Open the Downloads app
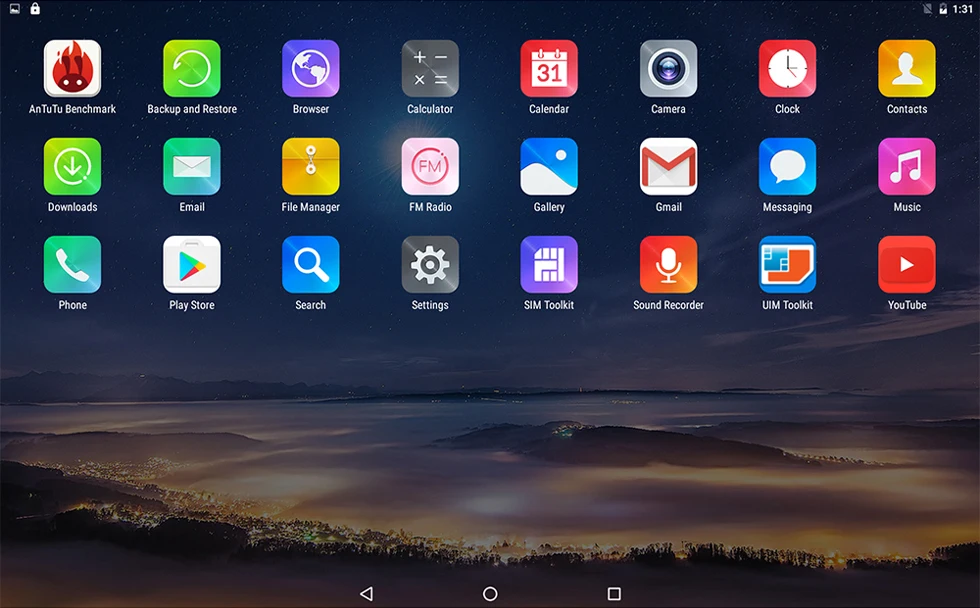This screenshot has height=608, width=980. click(x=72, y=167)
